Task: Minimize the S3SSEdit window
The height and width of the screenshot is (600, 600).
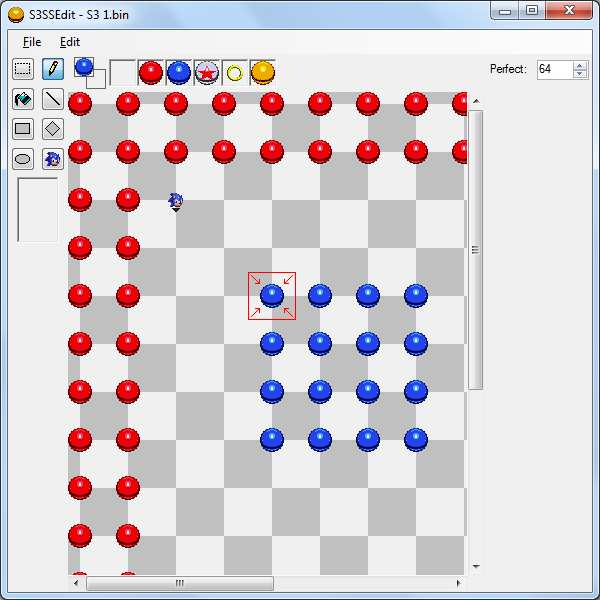Action: point(505,10)
